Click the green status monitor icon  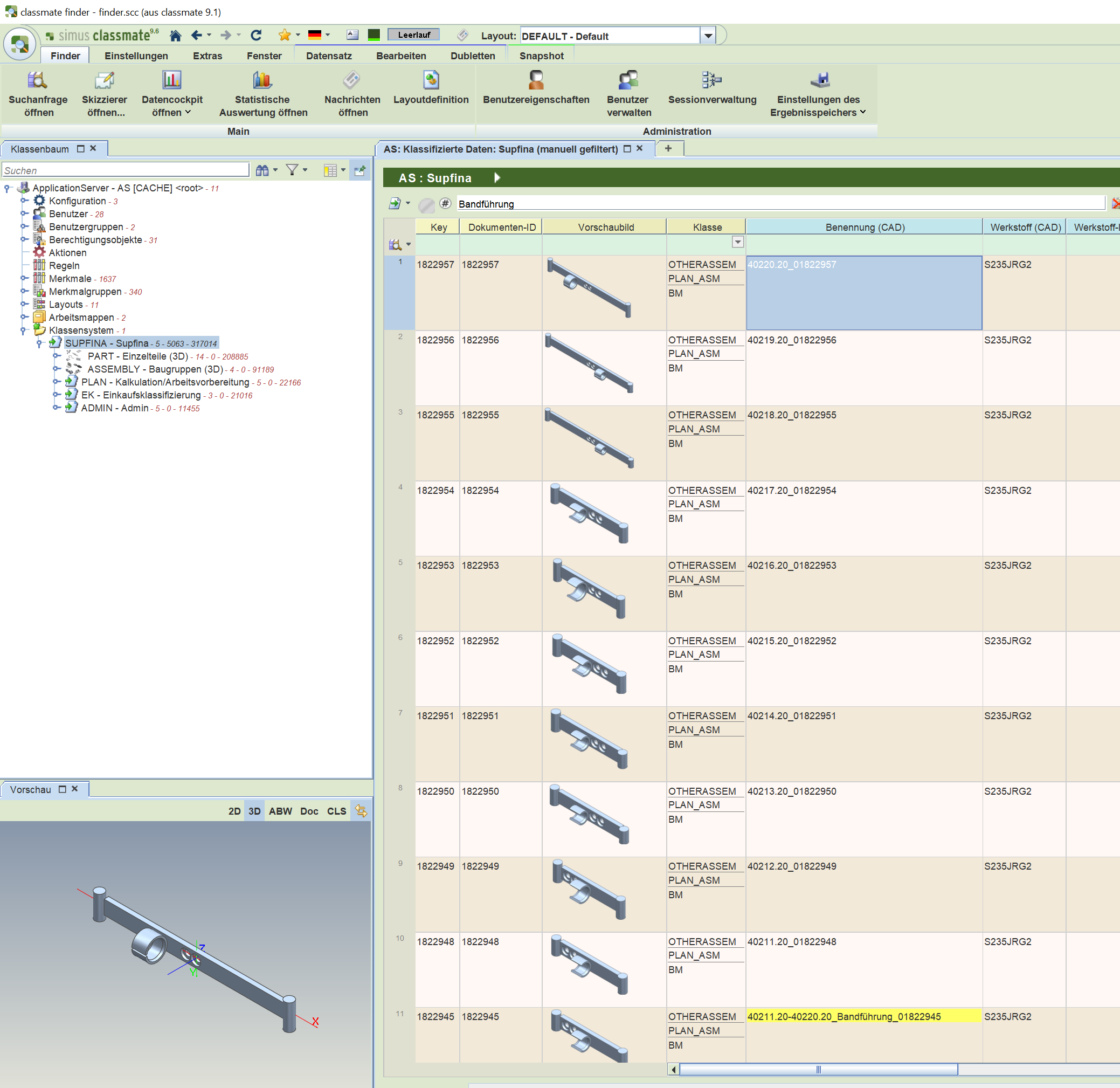pos(374,35)
